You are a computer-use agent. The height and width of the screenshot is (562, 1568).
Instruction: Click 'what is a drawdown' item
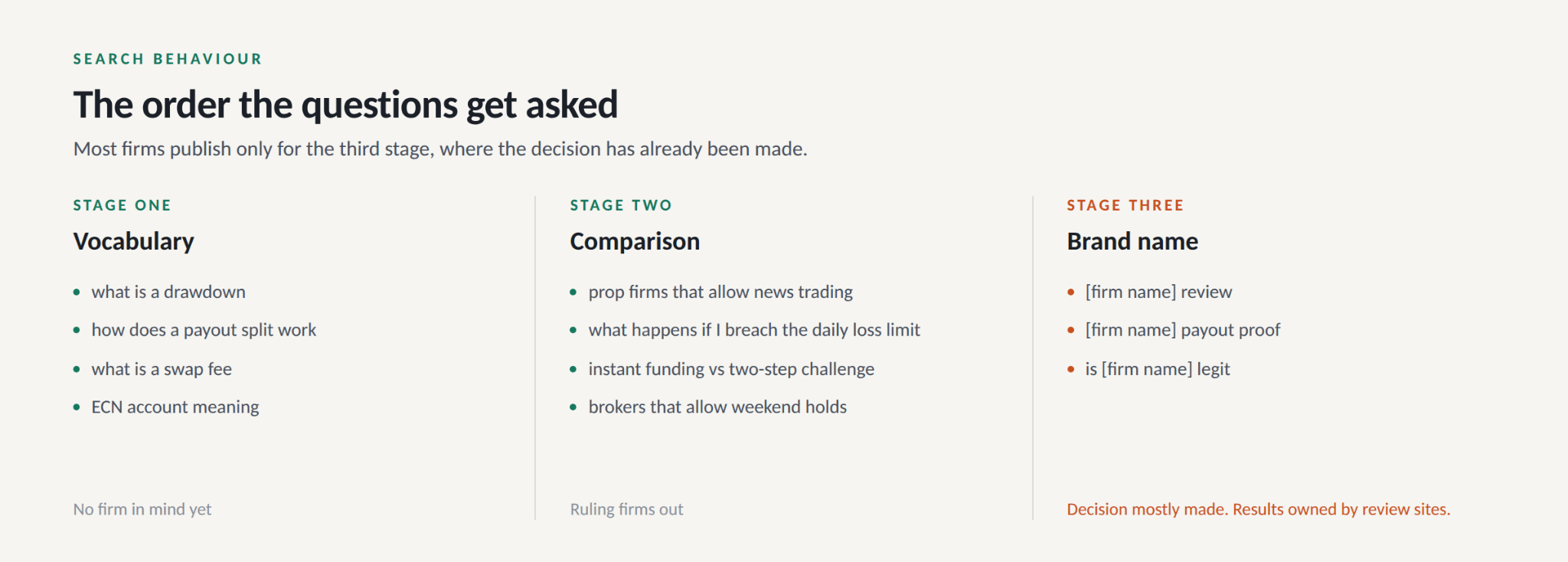(x=168, y=292)
